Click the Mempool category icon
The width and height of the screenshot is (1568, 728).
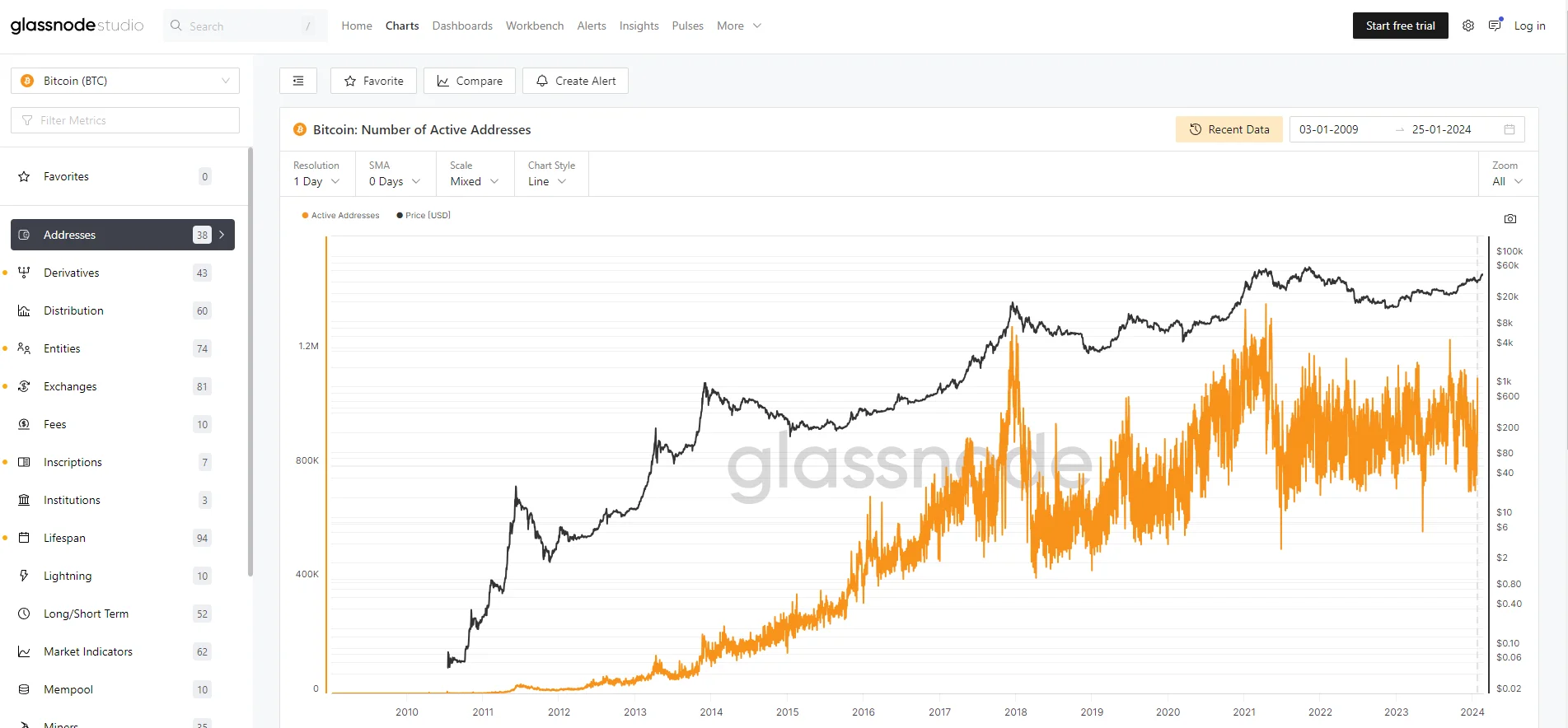[24, 689]
